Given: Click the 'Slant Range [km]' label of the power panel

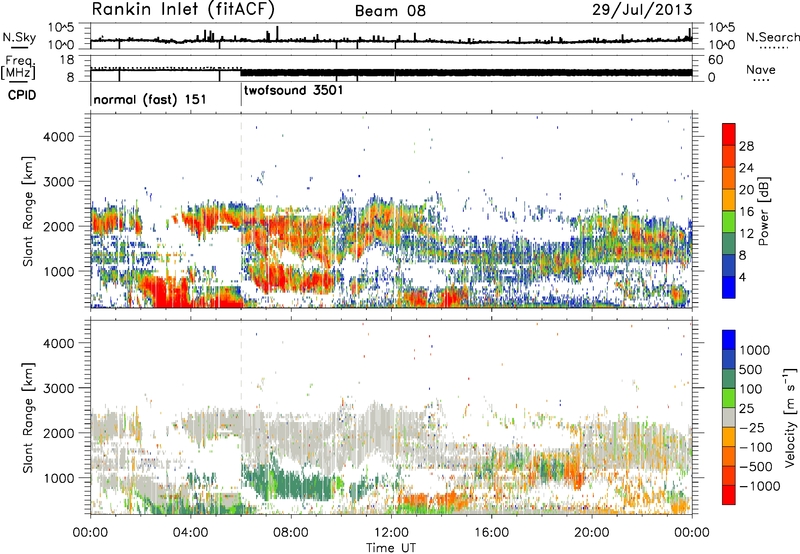Looking at the screenshot, I should click(x=28, y=211).
